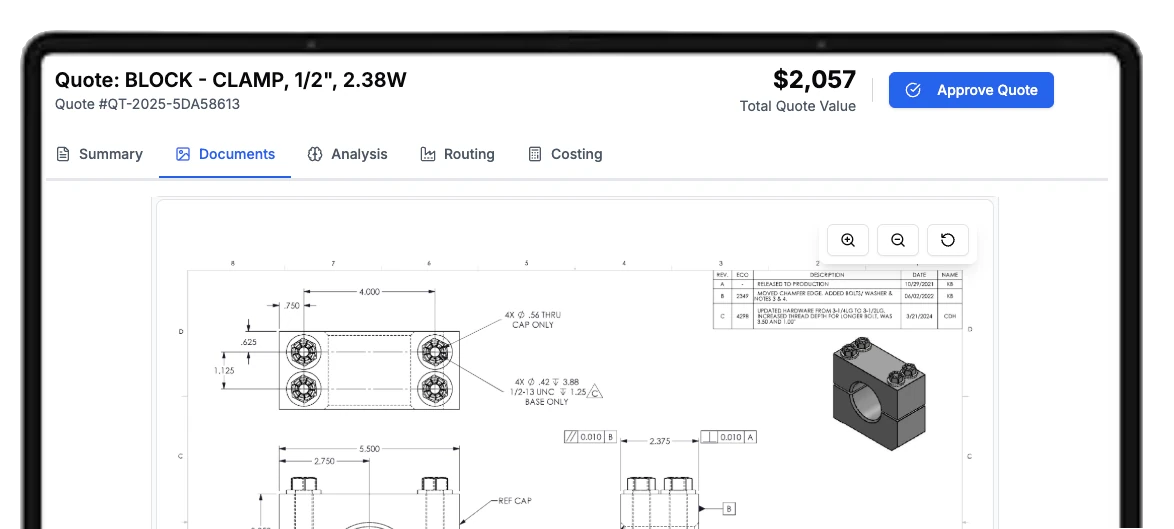
Task: Reset the drawing view with the rotate icon
Action: tap(948, 240)
